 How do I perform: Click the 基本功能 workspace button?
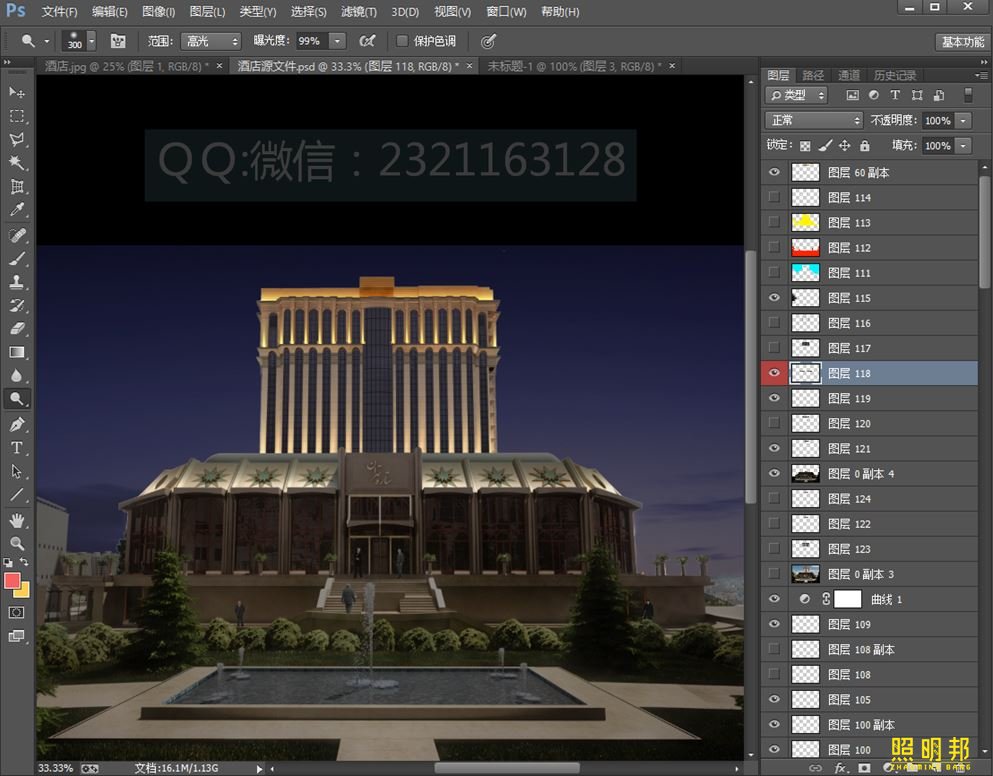[x=963, y=41]
